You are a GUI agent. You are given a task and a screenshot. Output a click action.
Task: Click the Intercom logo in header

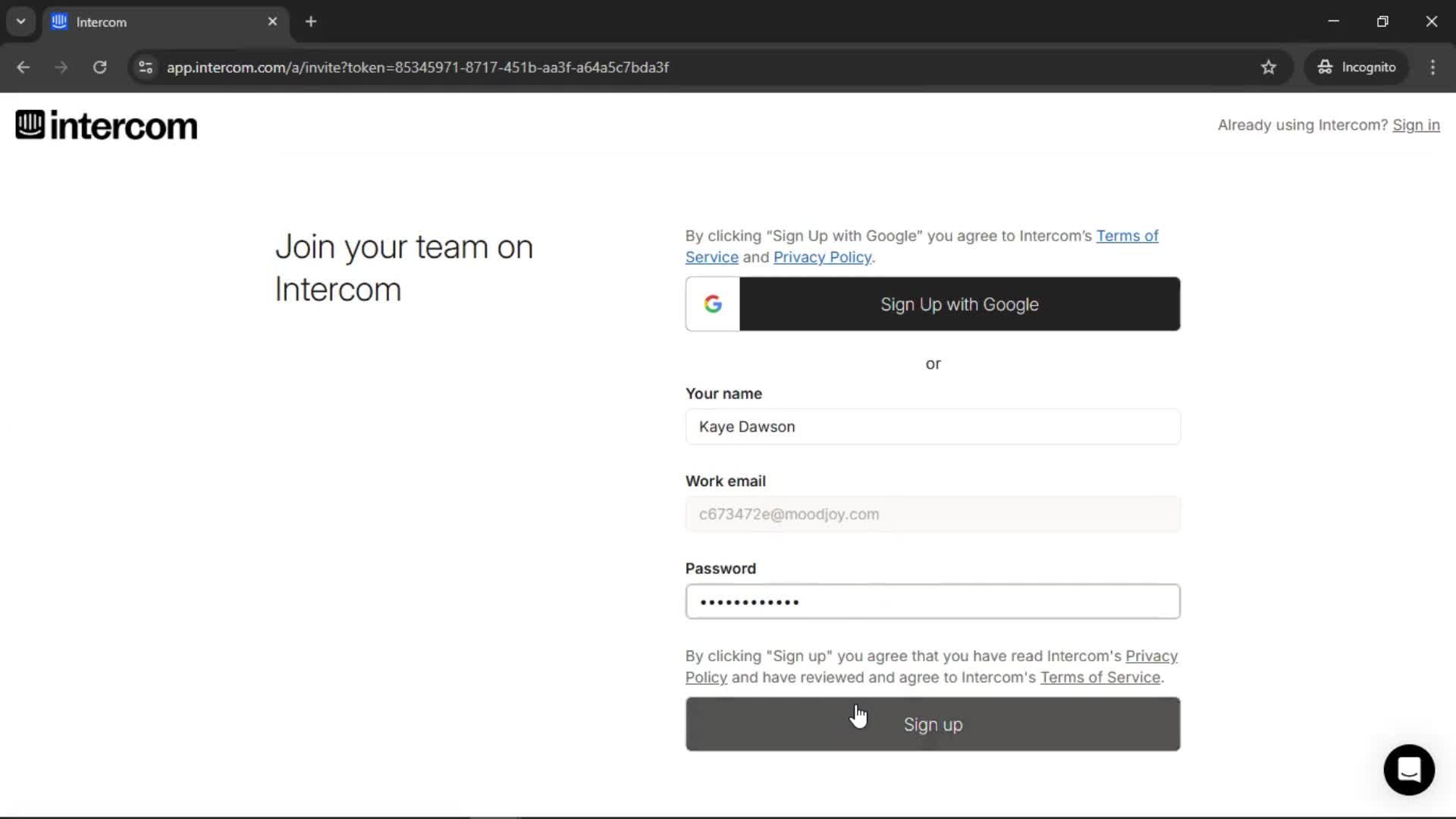tap(106, 125)
